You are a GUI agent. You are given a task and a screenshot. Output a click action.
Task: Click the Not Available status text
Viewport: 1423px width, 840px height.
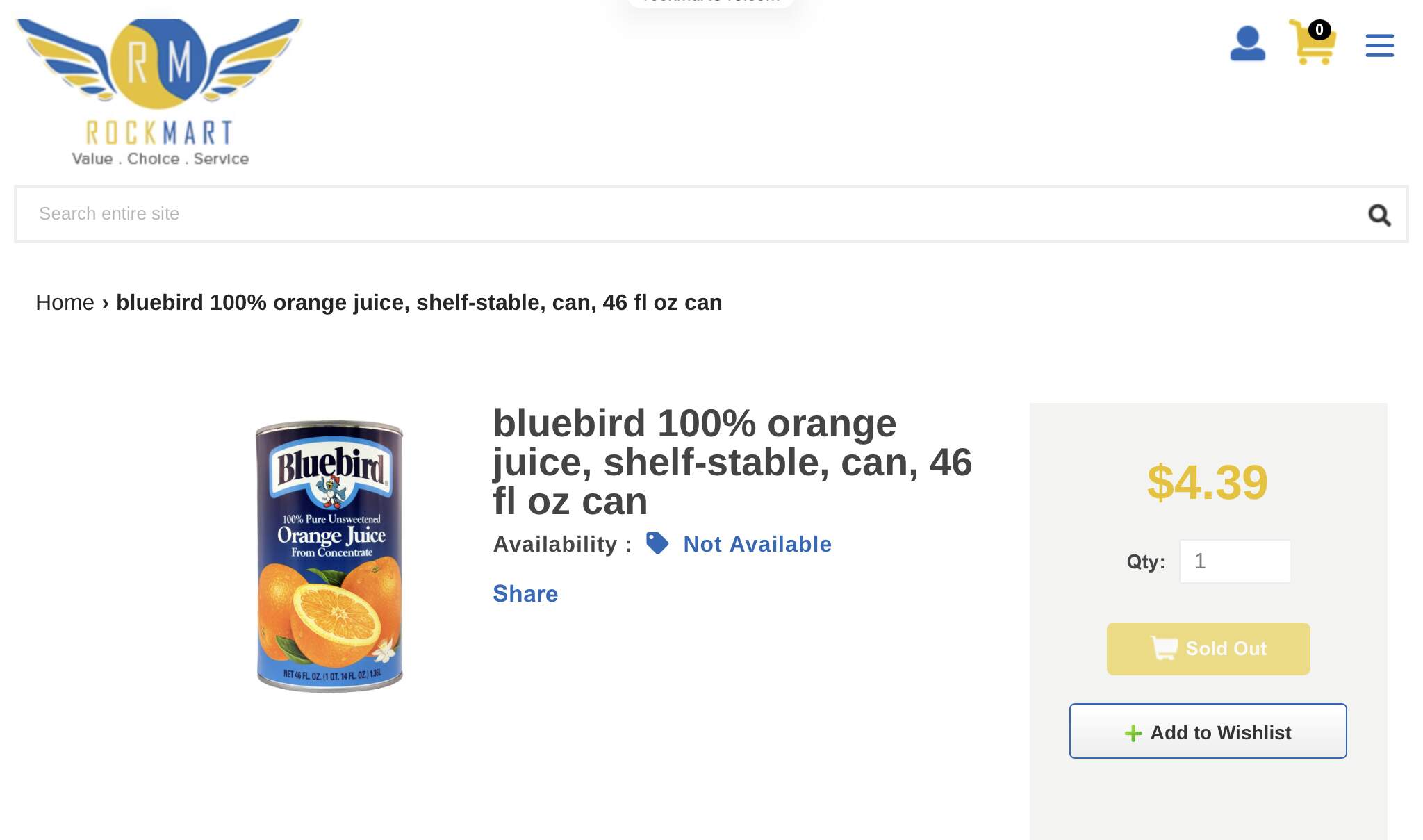point(757,544)
